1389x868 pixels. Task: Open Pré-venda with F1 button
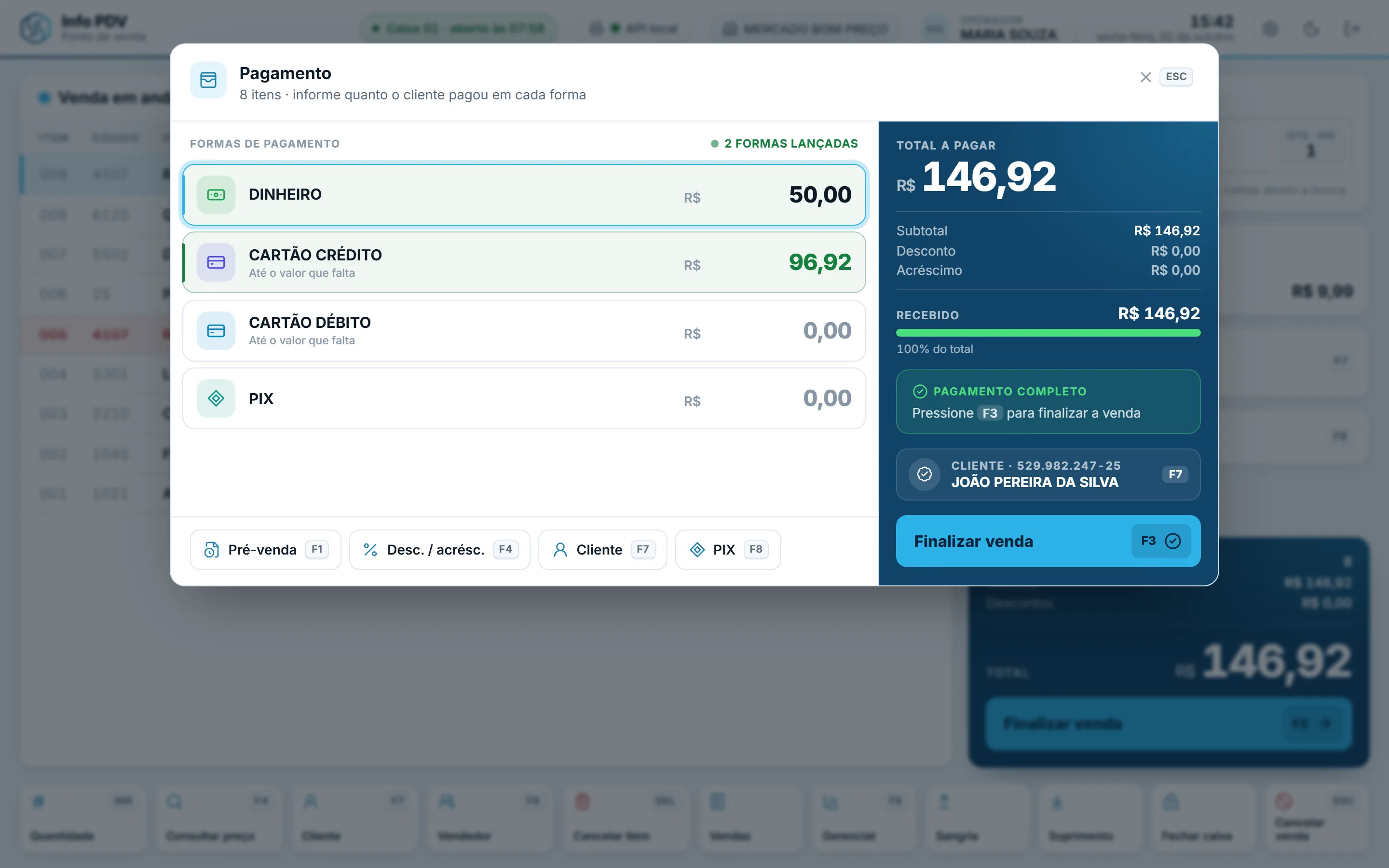click(266, 549)
